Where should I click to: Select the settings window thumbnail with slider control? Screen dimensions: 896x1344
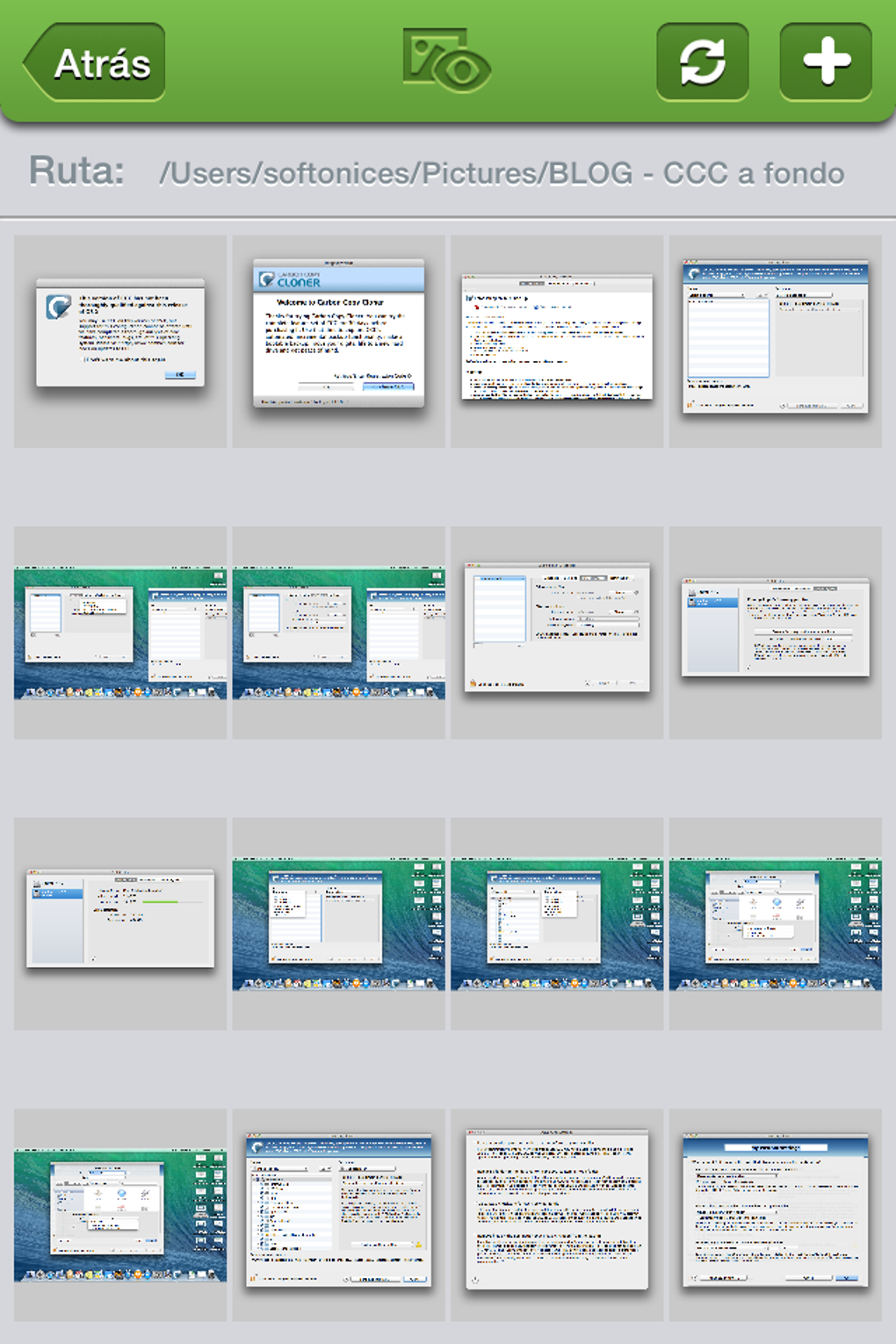(x=558, y=628)
